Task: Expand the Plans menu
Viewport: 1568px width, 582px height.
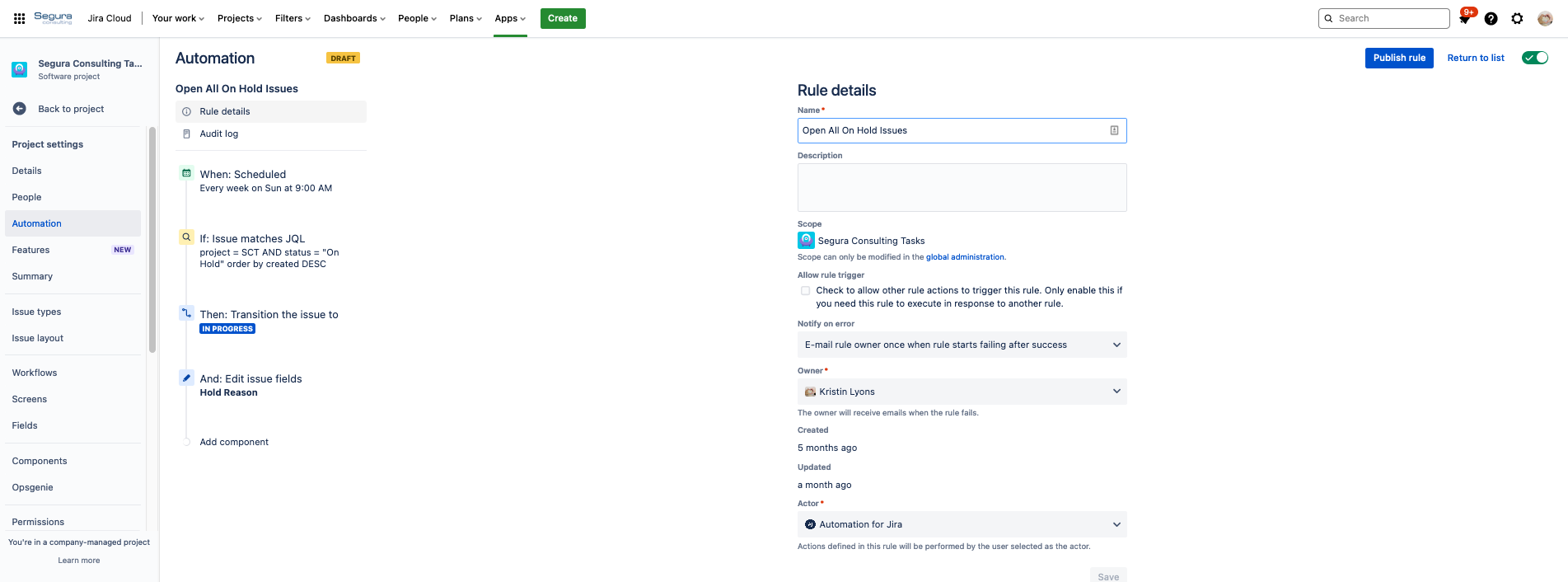Action: click(466, 18)
